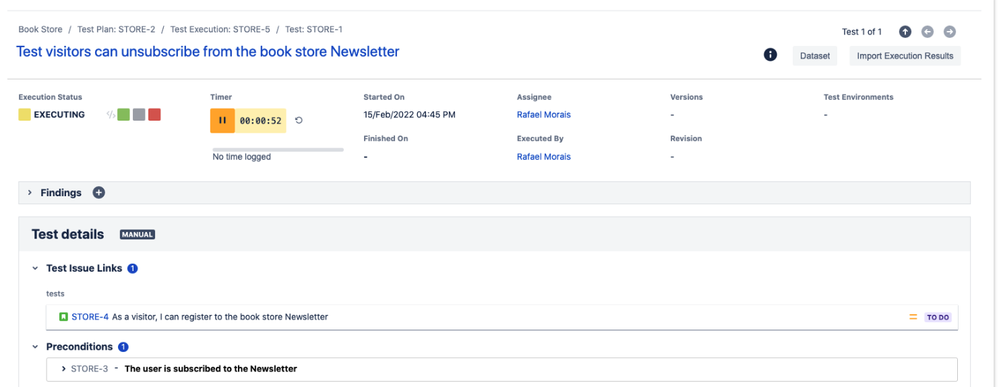
Task: Click the STORE-4 story type icon
Action: coord(63,316)
